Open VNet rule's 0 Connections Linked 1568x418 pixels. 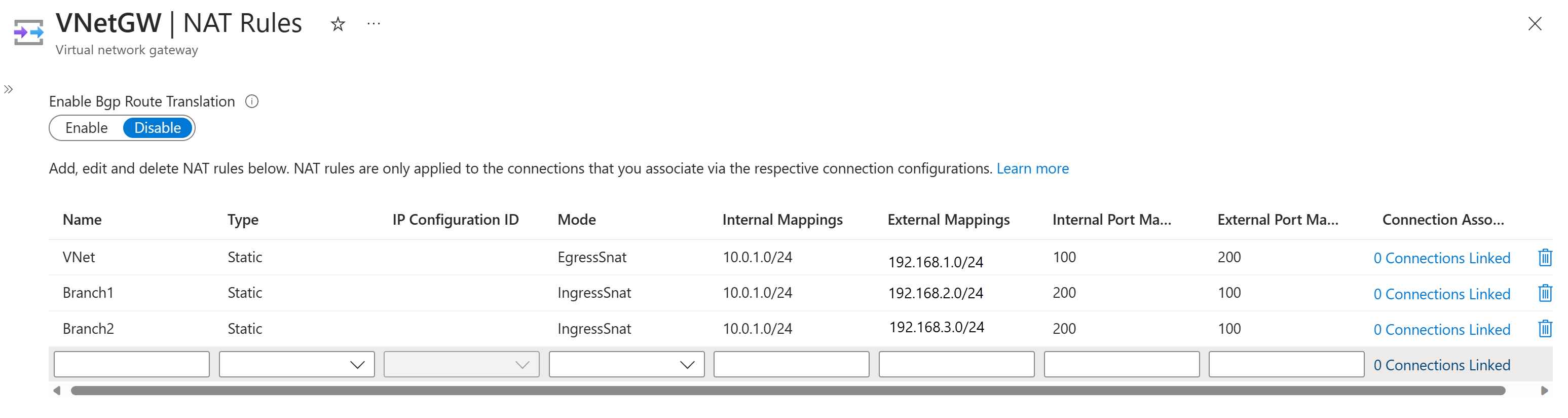click(x=1441, y=258)
